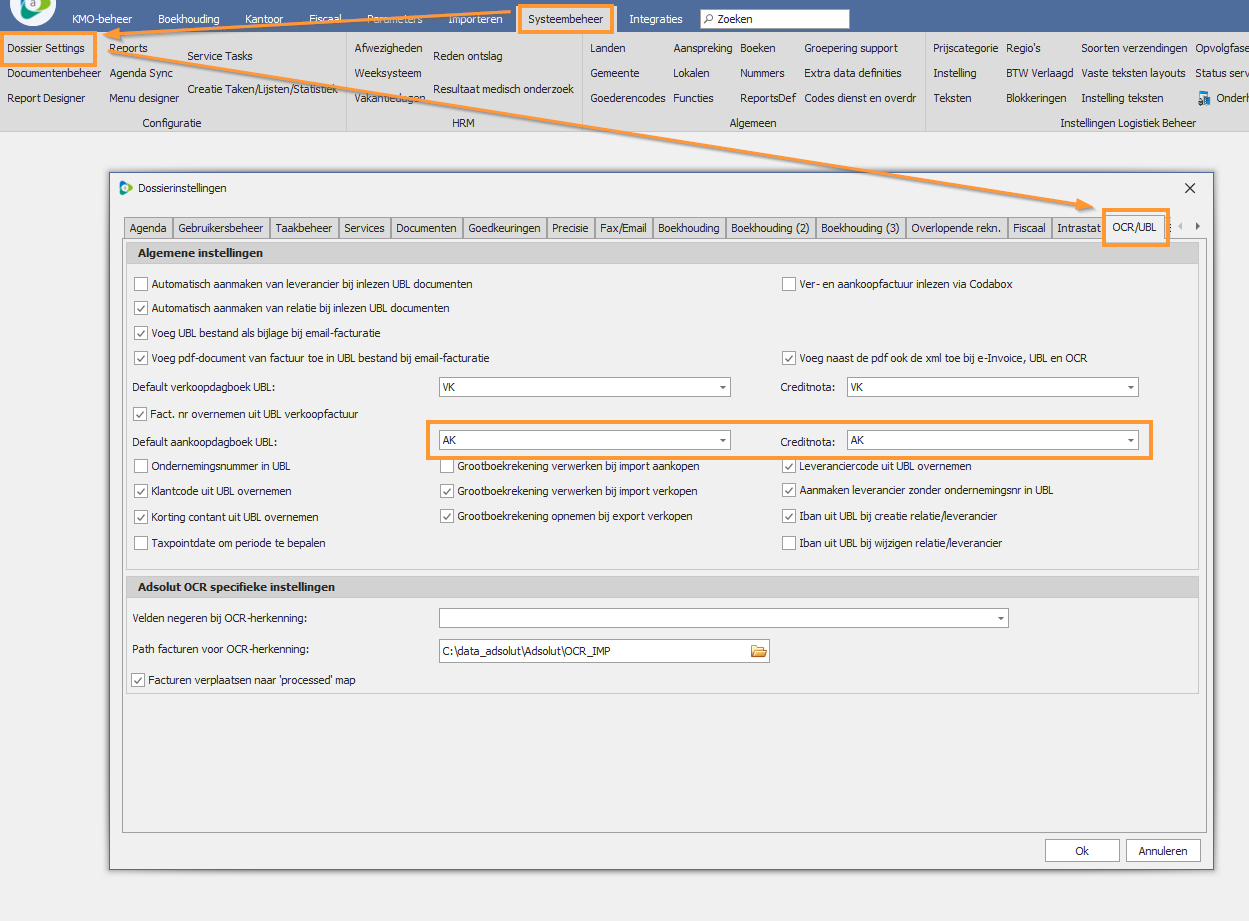
Task: Open the aankoop Creditnota dropdown showing AK
Action: coord(1130,440)
